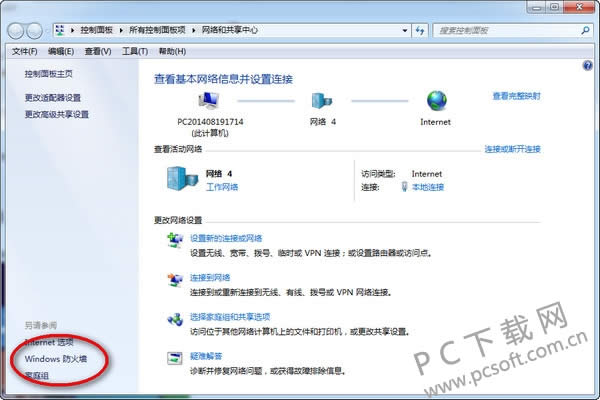The image size is (600, 400).
Task: Open the 查看(V) menu
Action: (x=98, y=51)
